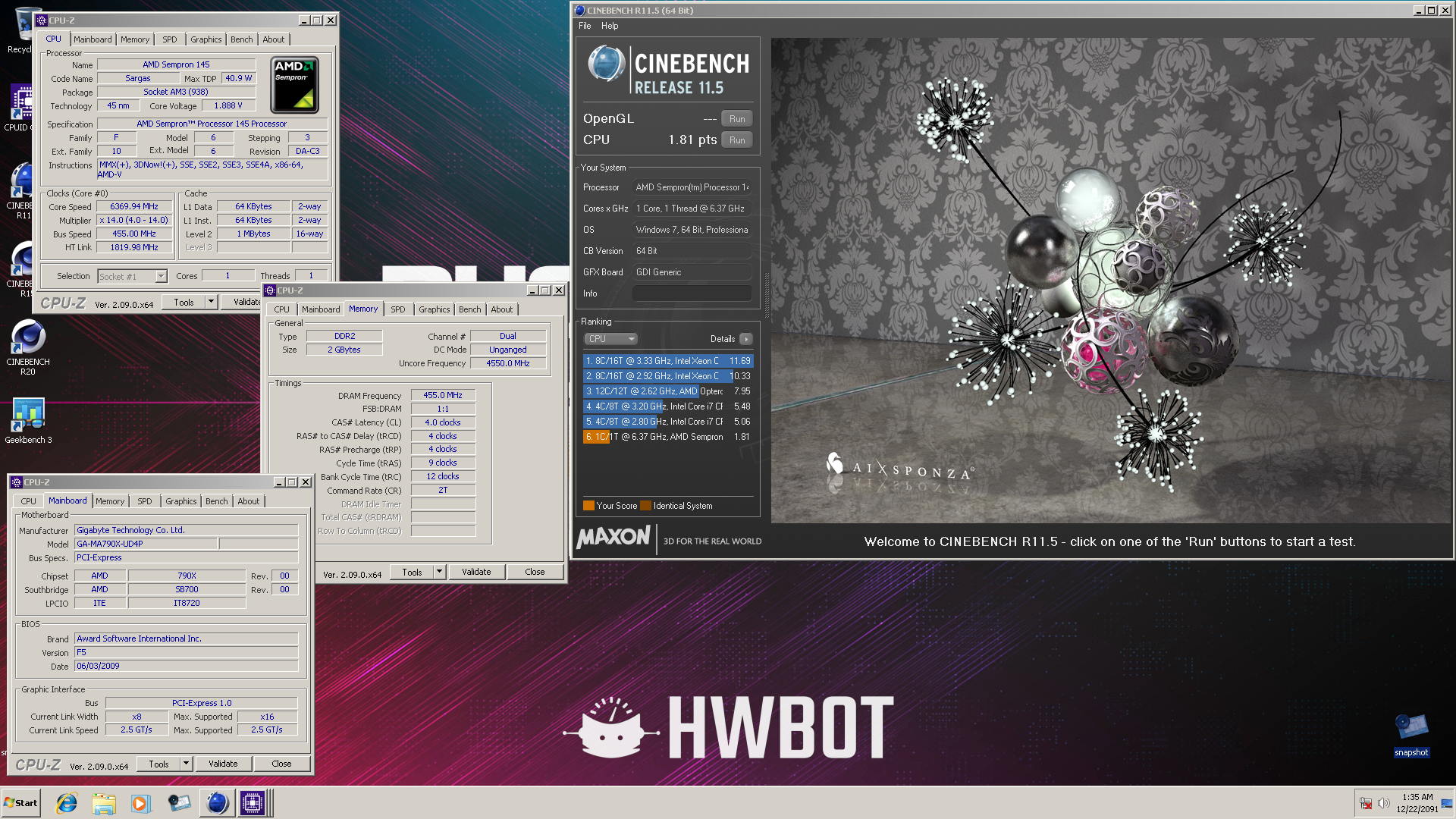The height and width of the screenshot is (819, 1456).
Task: Click the AMD Sempron processor logo
Action: pos(294,84)
